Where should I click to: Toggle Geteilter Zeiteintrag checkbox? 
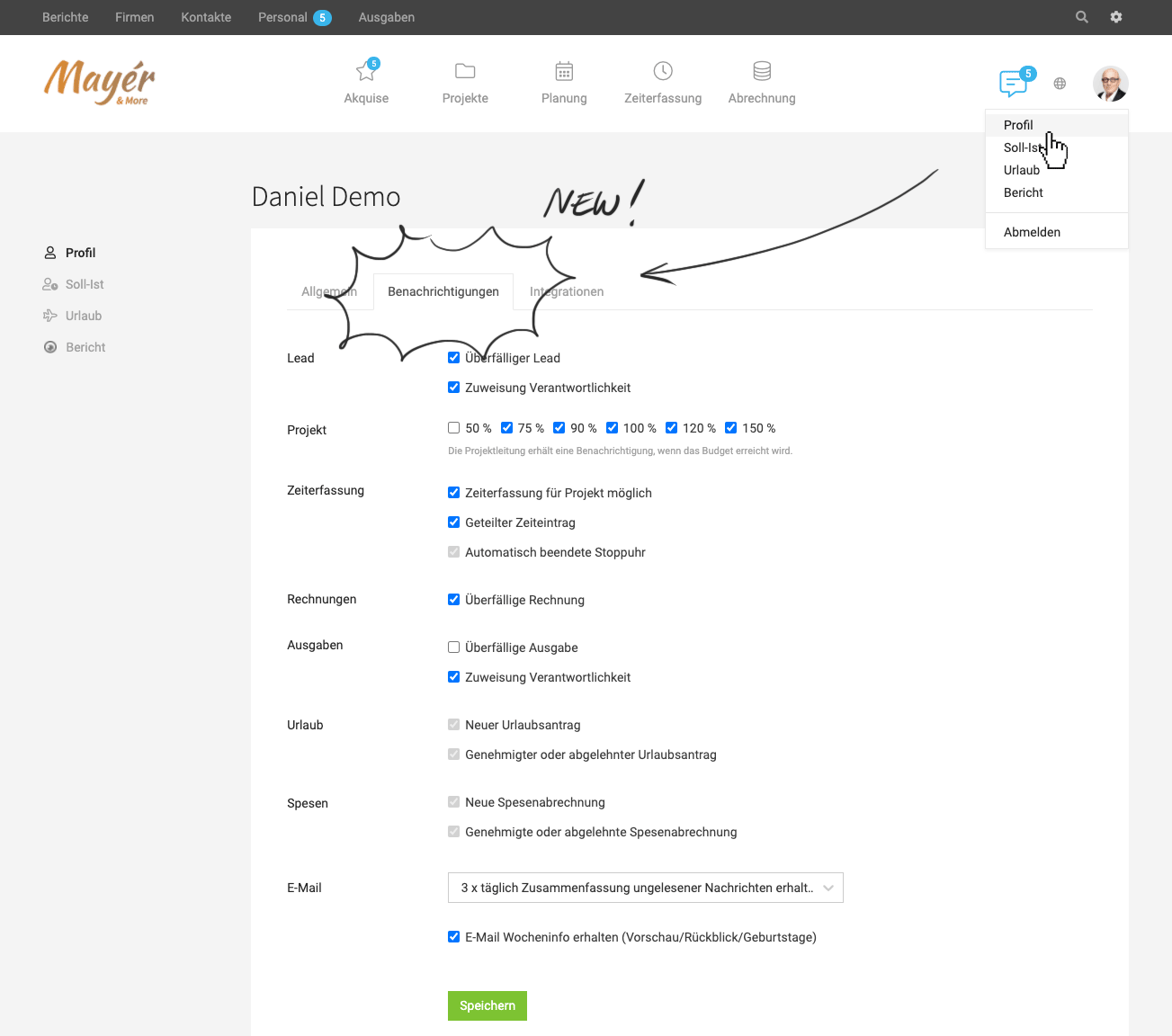point(454,522)
